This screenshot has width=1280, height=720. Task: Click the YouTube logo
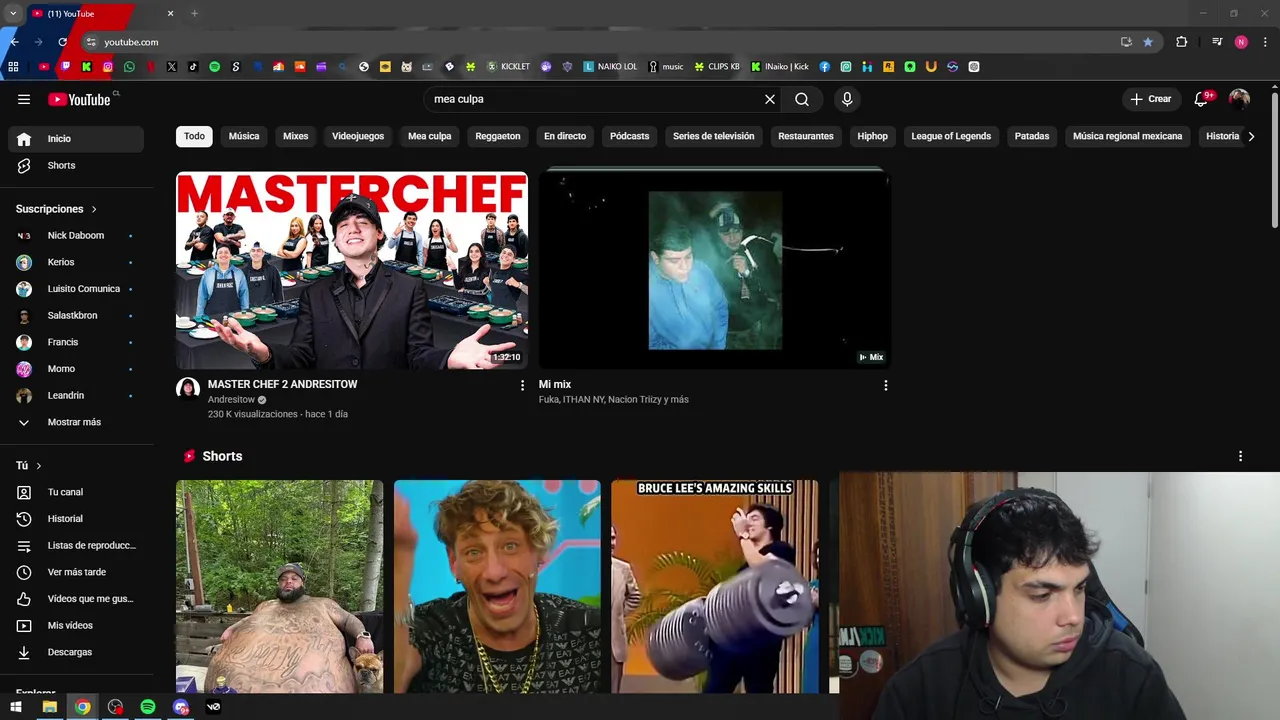click(x=80, y=99)
